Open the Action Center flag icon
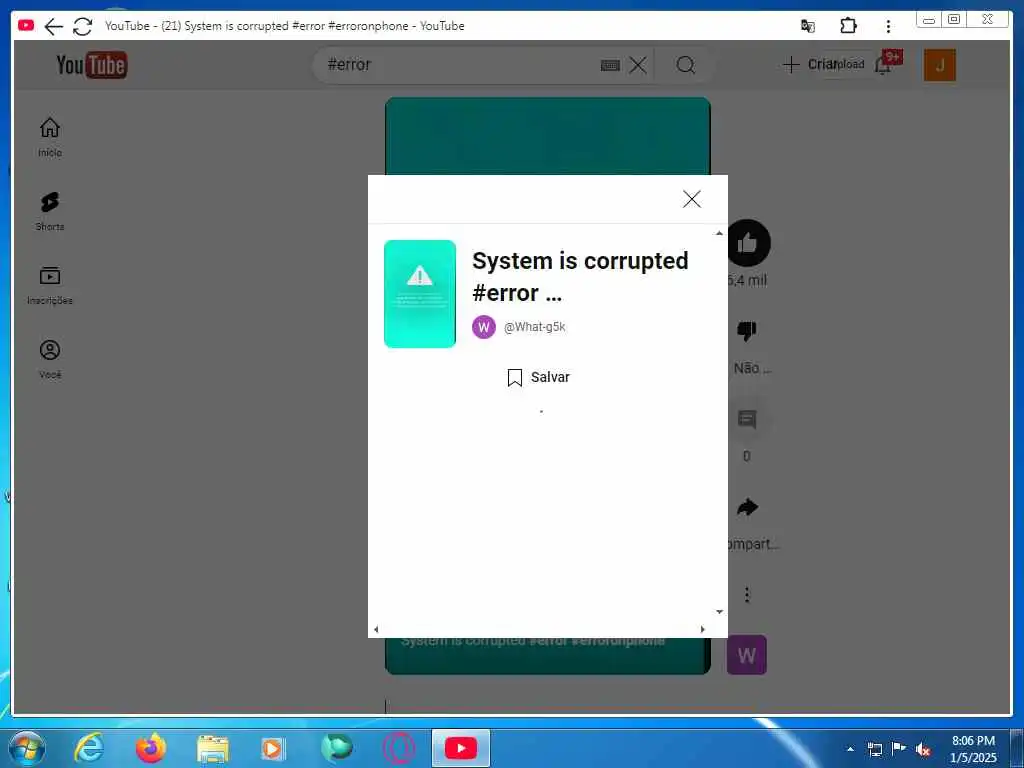The image size is (1024, 768). (x=899, y=749)
